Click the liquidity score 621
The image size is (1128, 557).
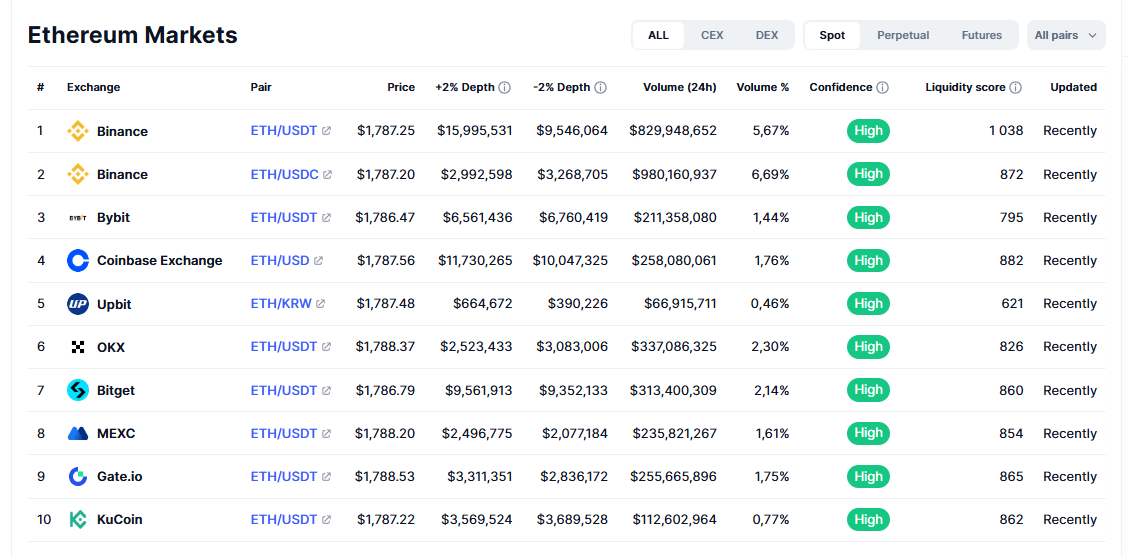(1012, 304)
